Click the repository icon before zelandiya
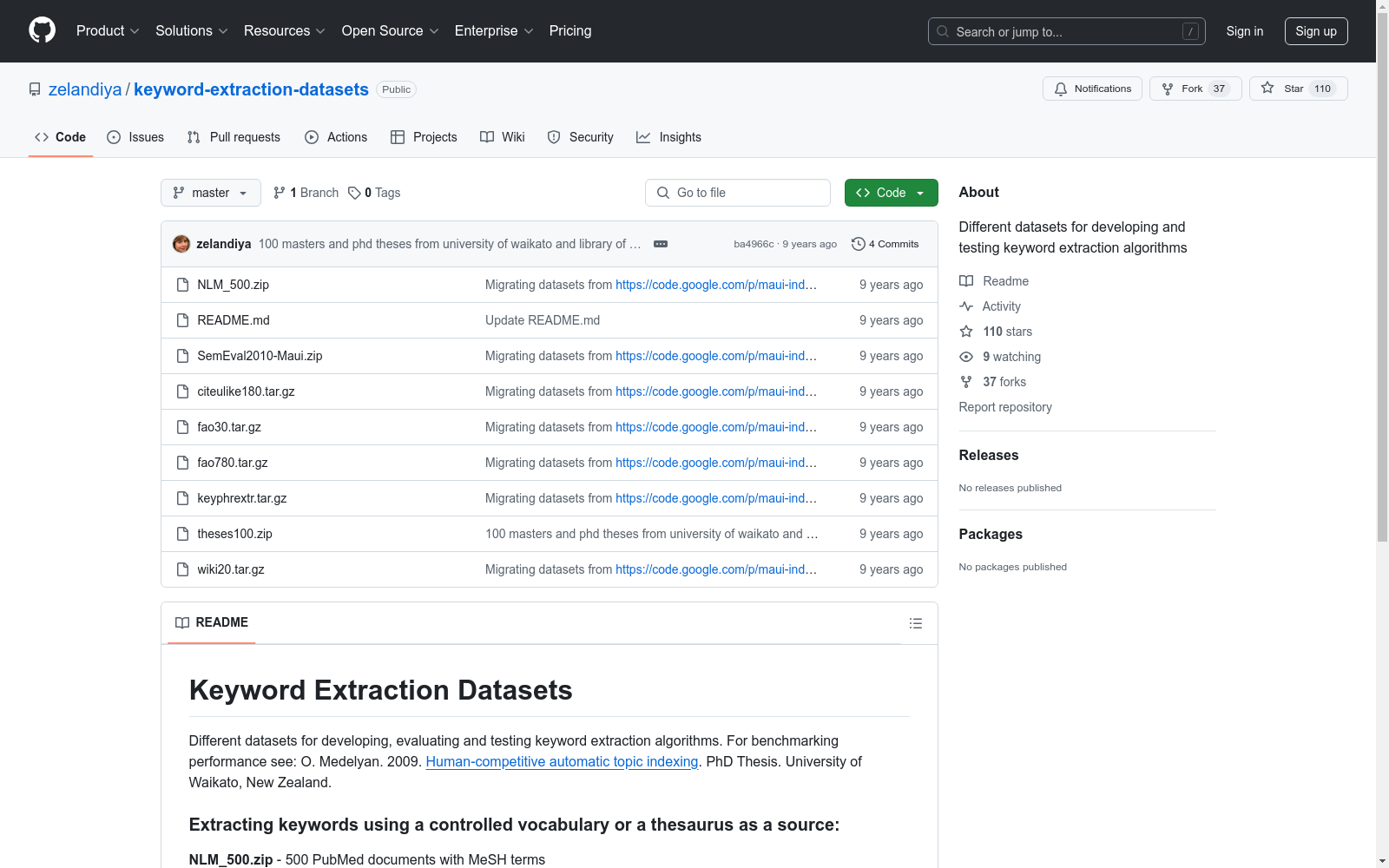This screenshot has width=1389, height=868. tap(35, 89)
